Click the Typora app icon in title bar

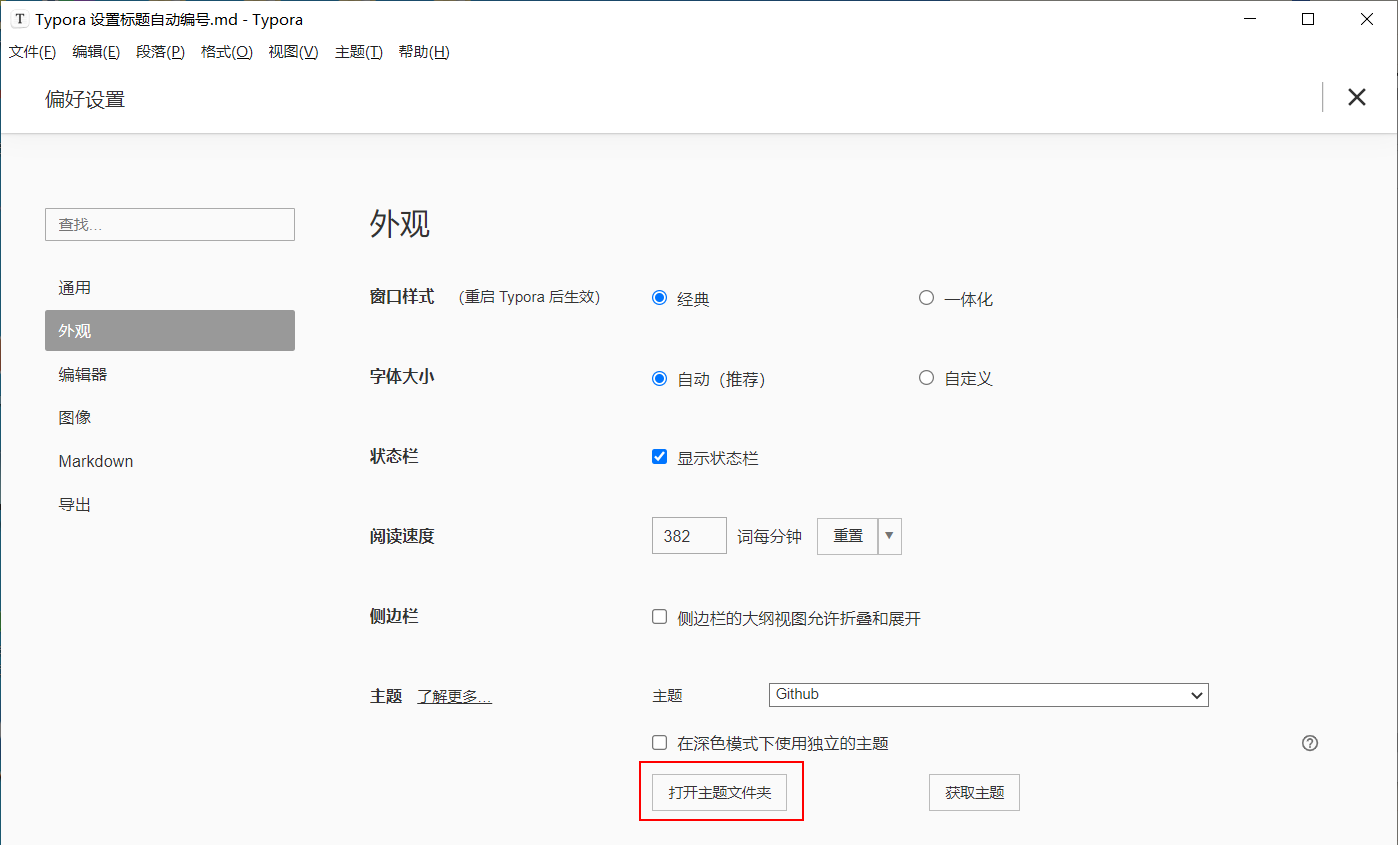19,19
